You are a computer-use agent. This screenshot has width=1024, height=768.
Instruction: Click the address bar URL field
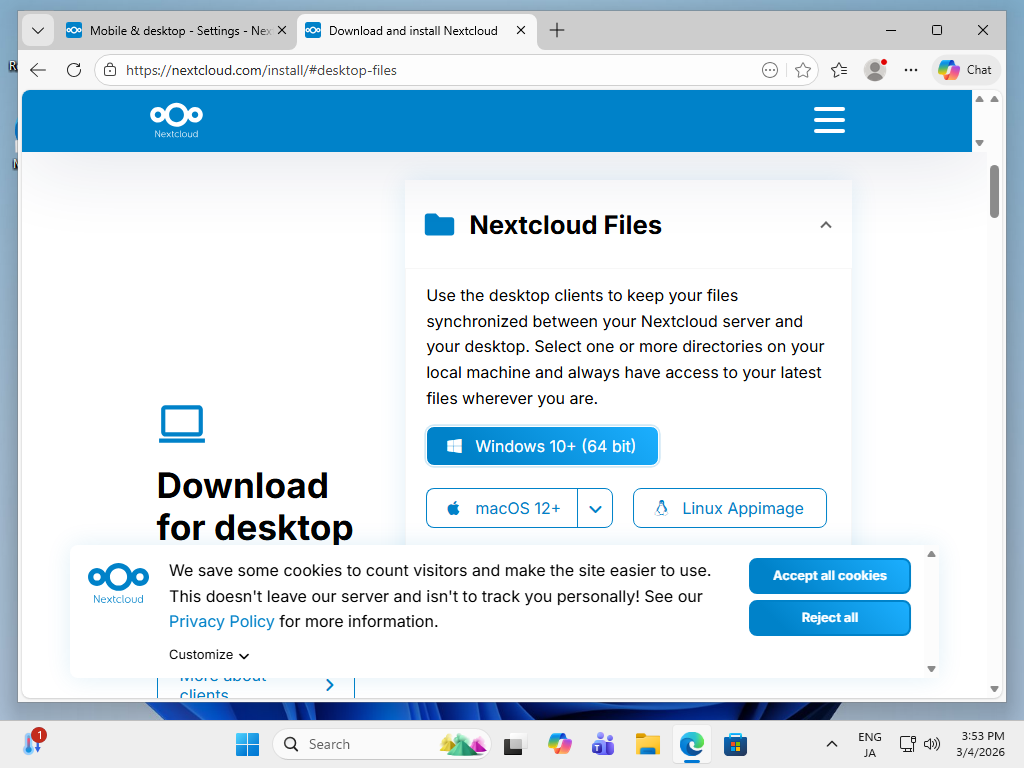pos(438,70)
